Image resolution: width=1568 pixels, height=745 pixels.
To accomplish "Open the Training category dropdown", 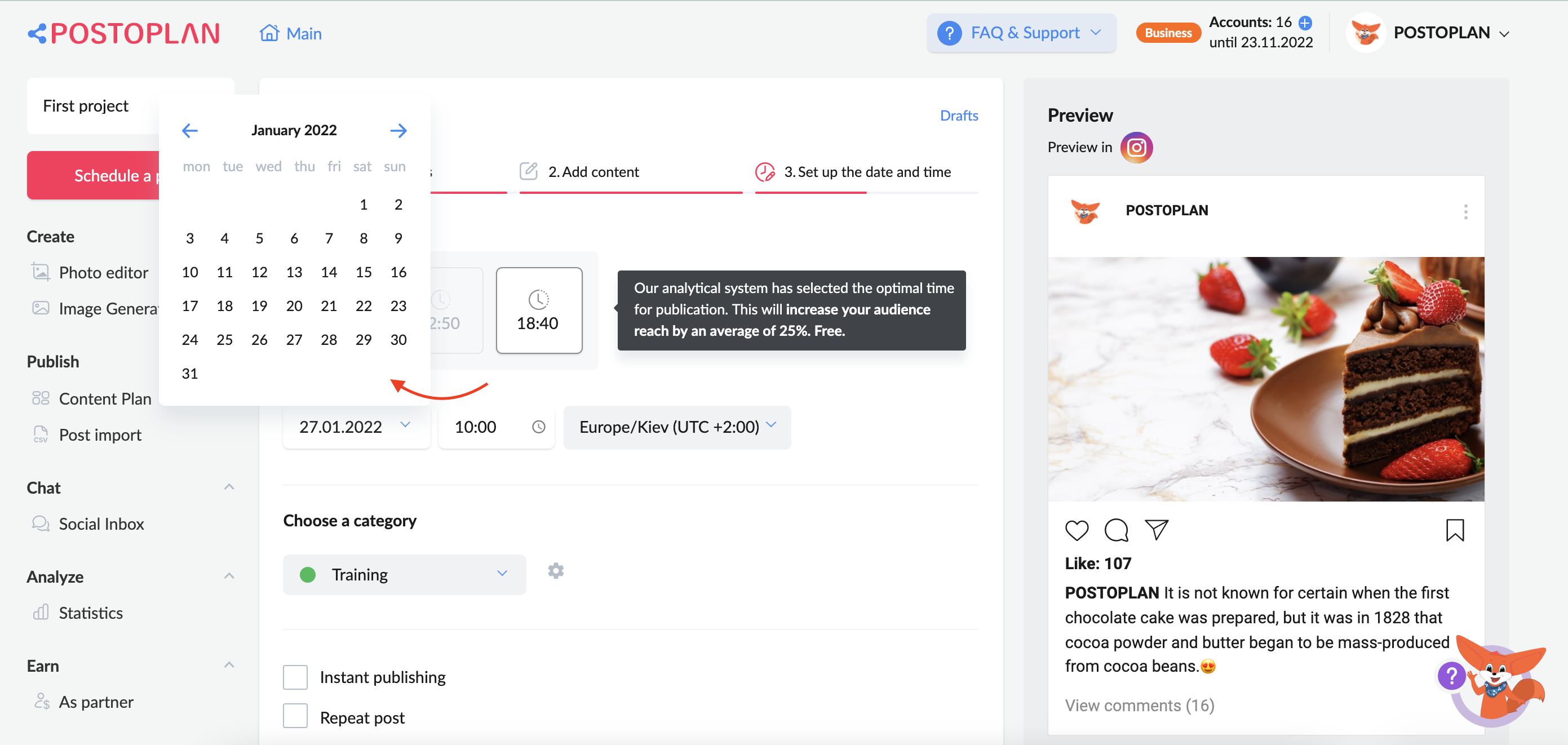I will click(404, 574).
